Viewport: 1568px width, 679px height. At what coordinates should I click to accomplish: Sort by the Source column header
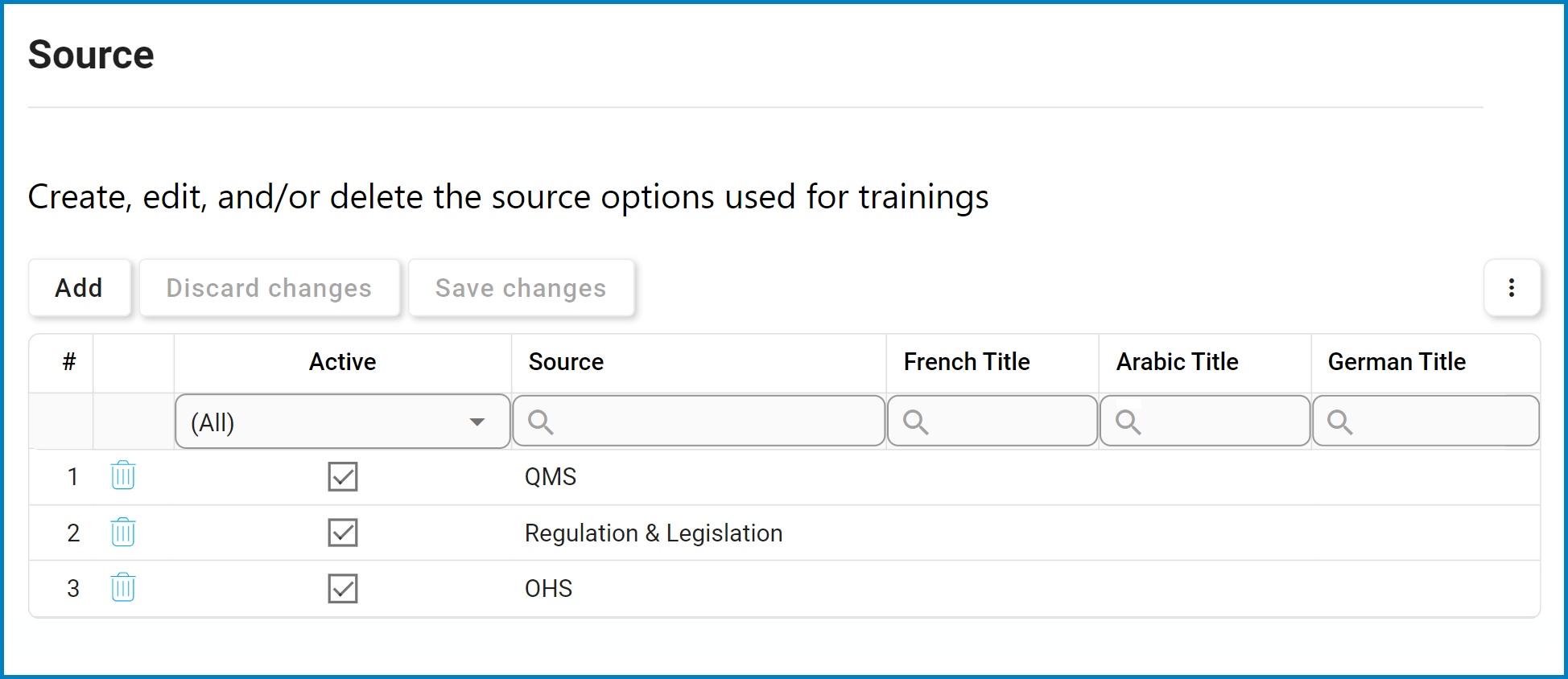coord(566,362)
